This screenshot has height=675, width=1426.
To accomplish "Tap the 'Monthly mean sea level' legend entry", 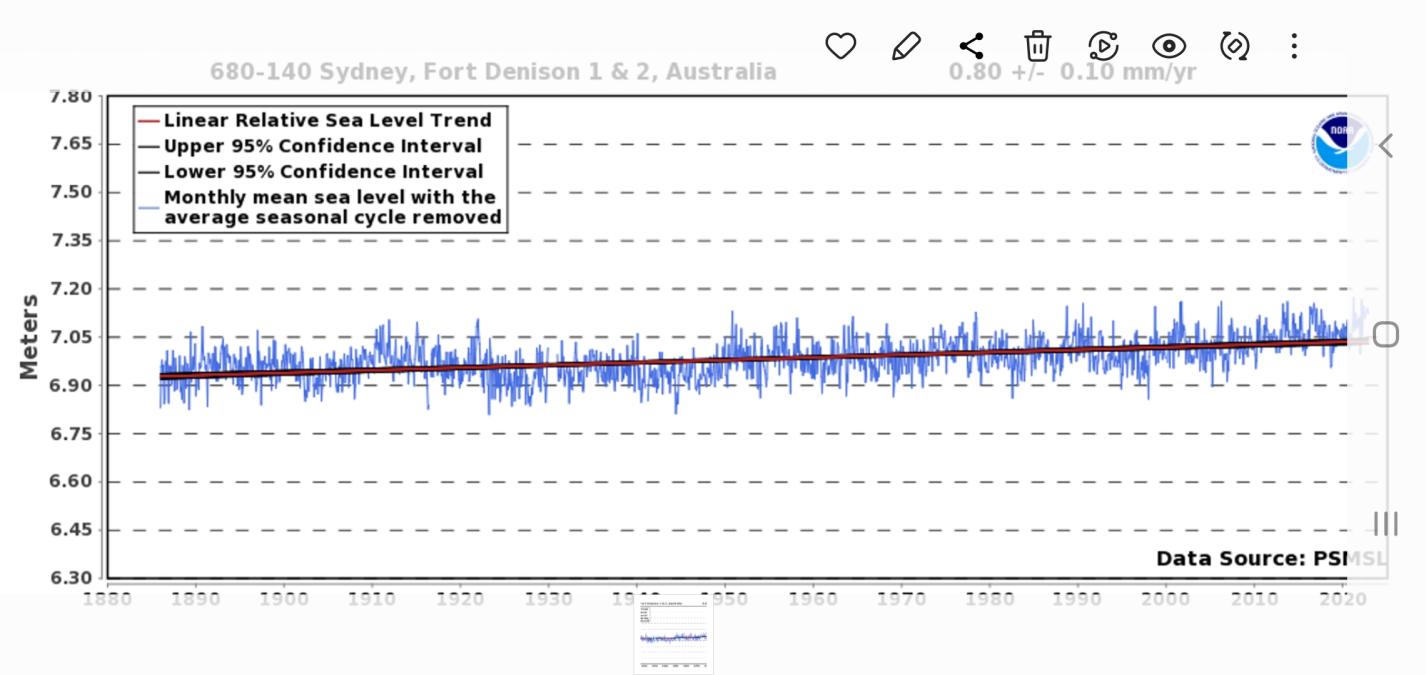I will tap(331, 207).
